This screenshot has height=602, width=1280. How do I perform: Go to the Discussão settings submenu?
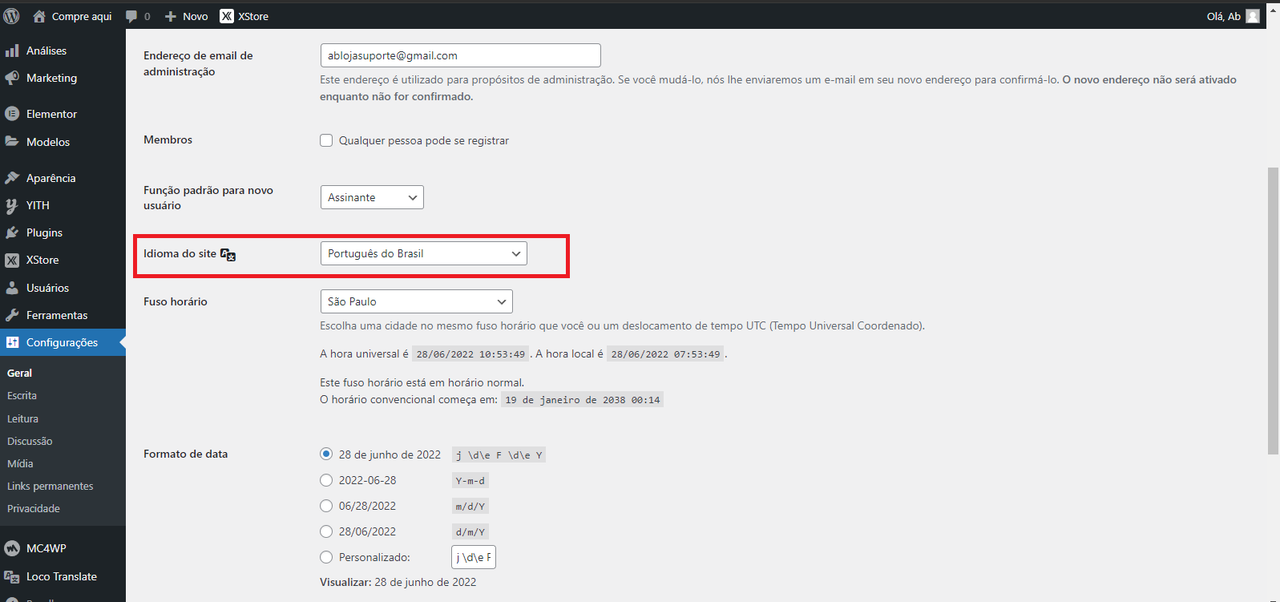30,441
